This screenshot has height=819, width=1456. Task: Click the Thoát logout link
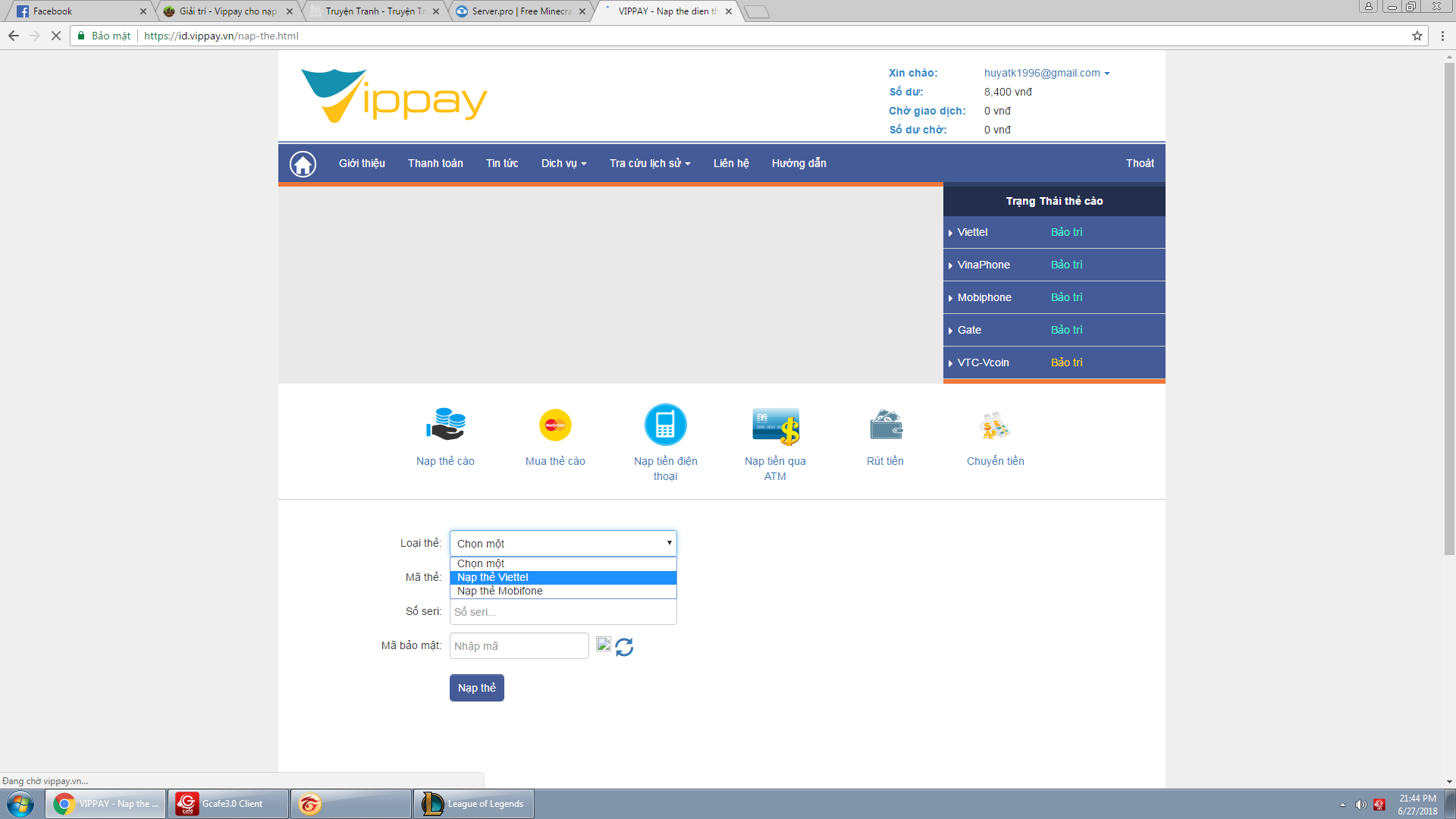(1139, 163)
